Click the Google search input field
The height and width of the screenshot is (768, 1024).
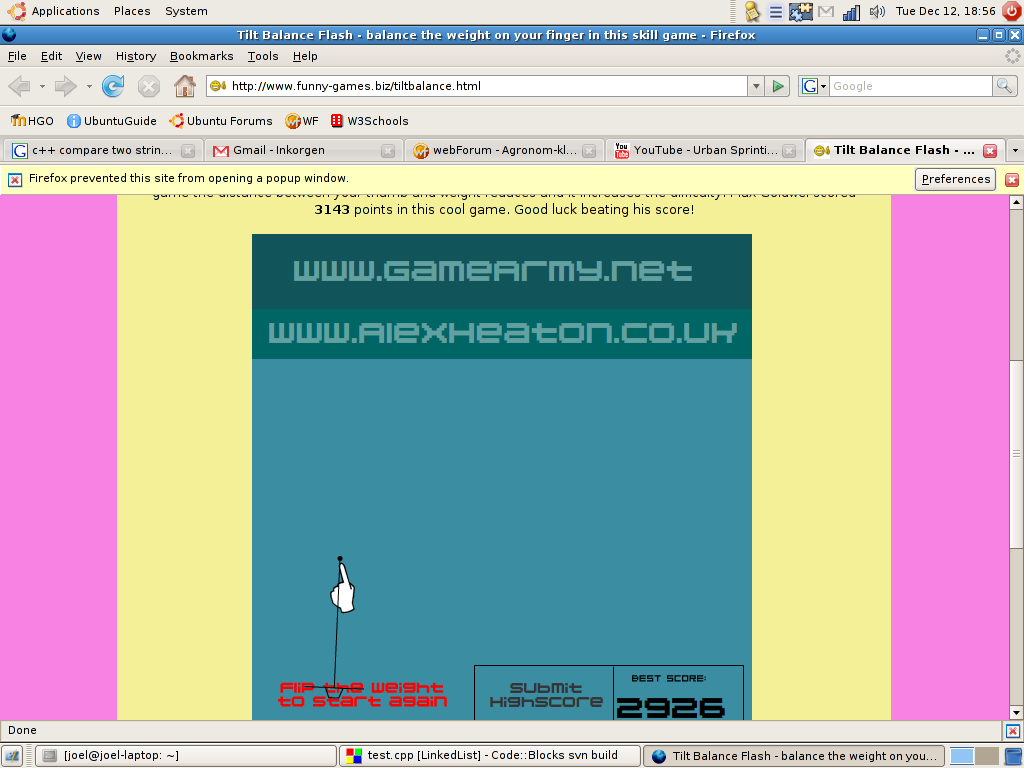coord(910,86)
